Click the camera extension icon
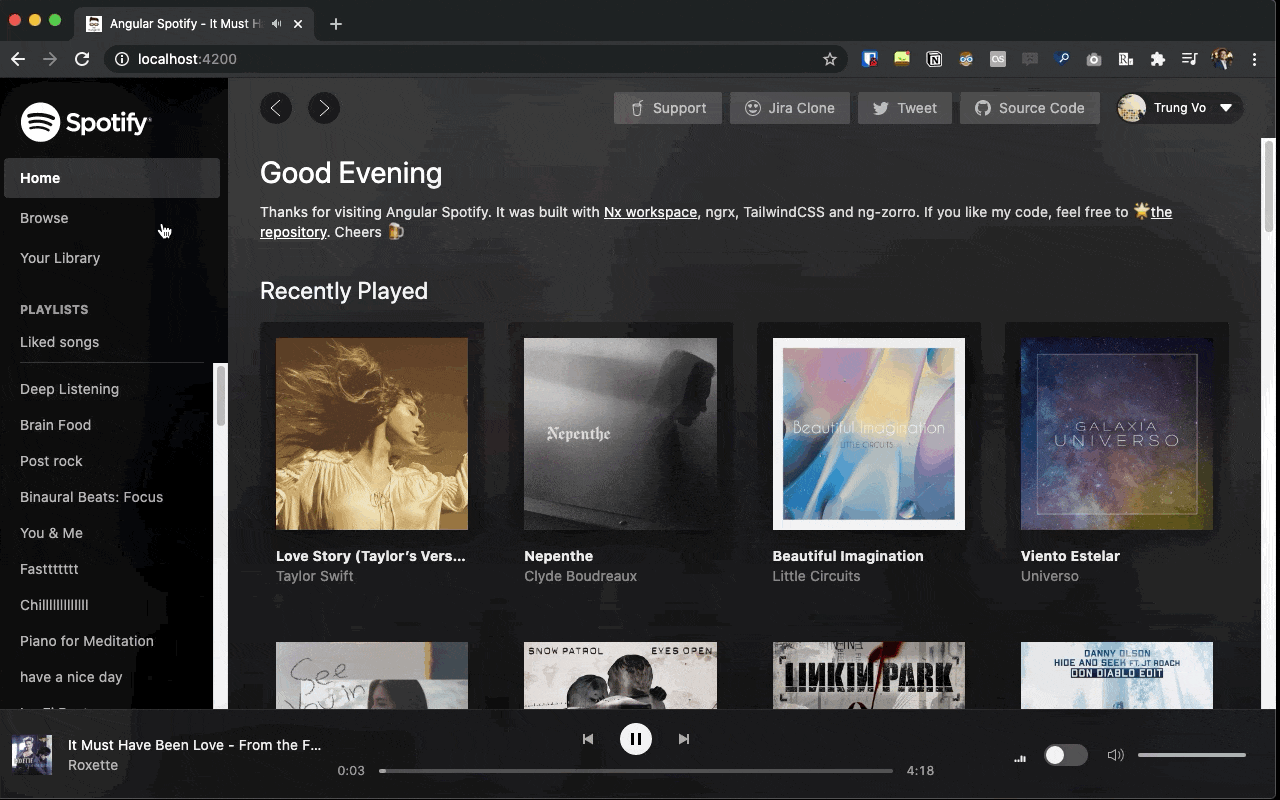This screenshot has height=800, width=1280. point(1094,59)
